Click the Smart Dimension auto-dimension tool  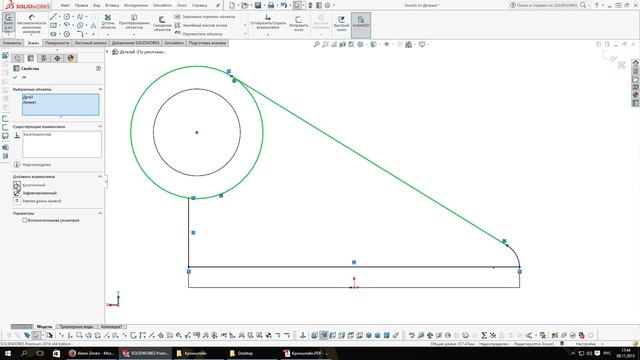(31, 24)
